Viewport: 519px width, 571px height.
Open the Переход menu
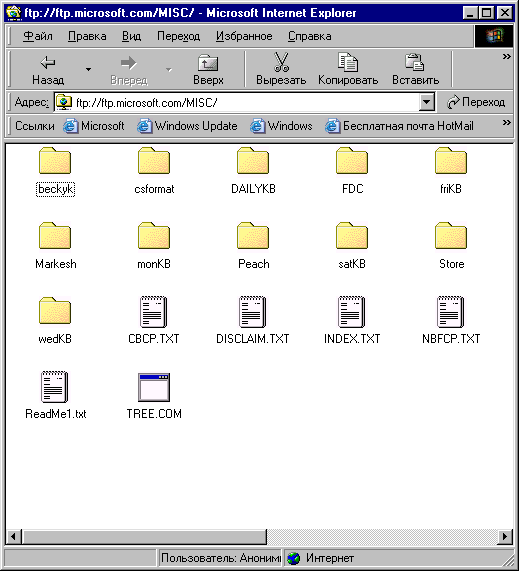click(x=178, y=36)
